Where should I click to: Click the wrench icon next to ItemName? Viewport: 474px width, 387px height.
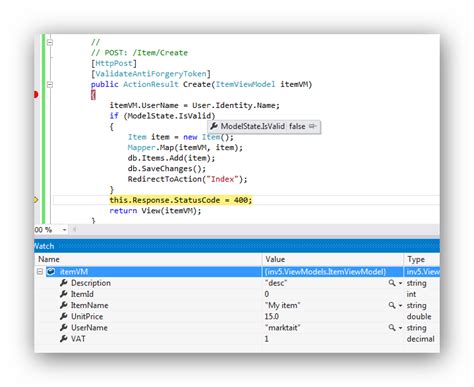click(x=64, y=305)
